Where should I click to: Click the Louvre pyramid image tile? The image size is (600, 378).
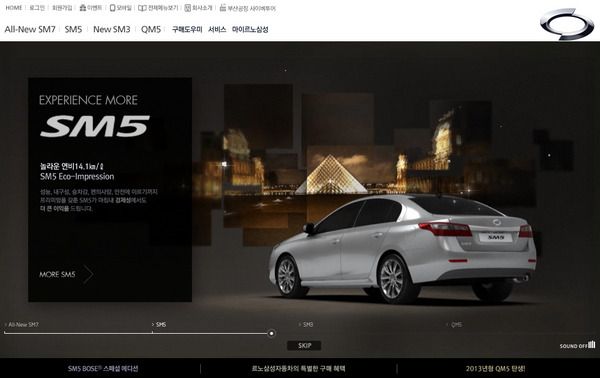pyautogui.click(x=331, y=175)
